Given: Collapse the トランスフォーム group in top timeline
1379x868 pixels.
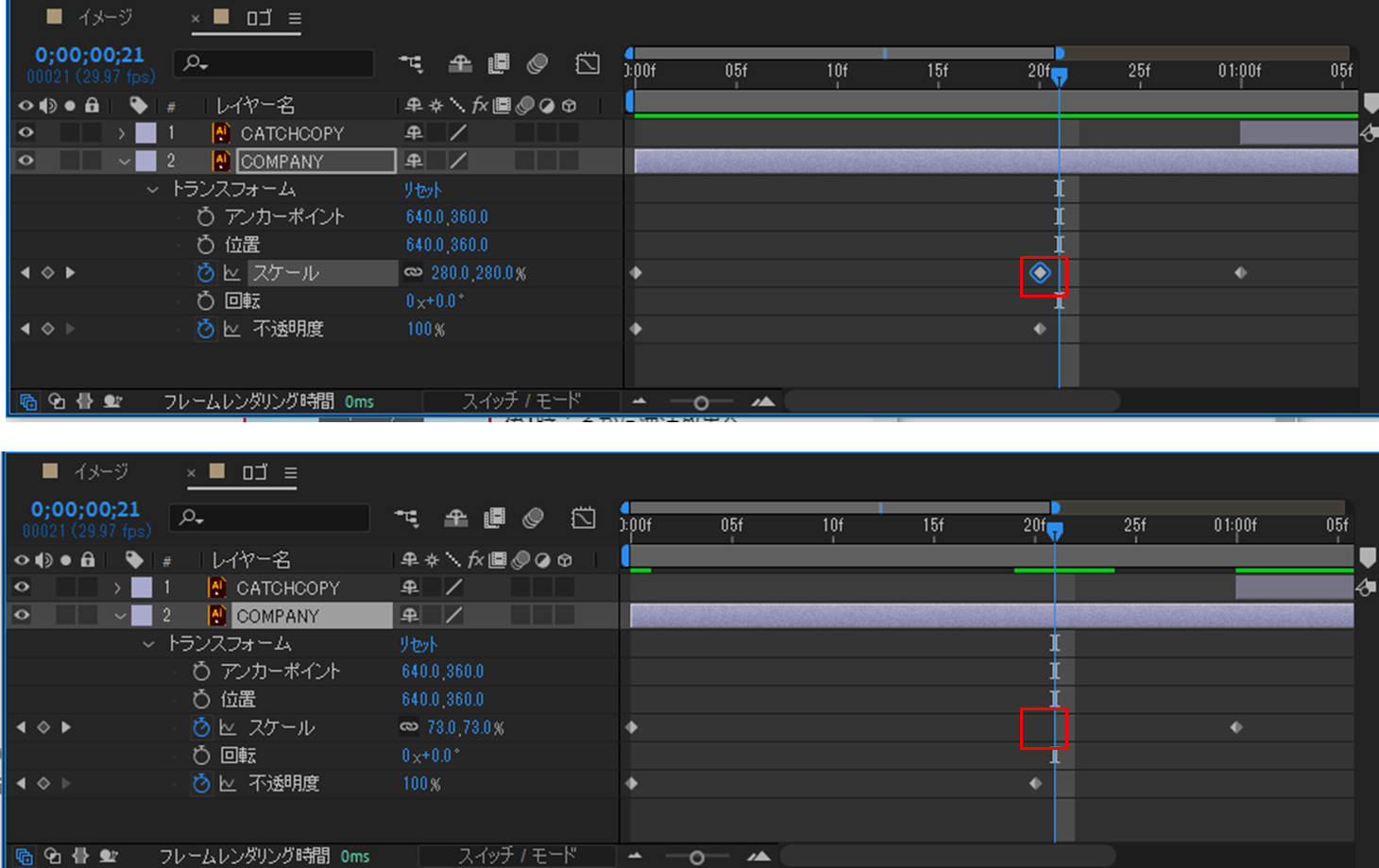Looking at the screenshot, I should pyautogui.click(x=153, y=190).
